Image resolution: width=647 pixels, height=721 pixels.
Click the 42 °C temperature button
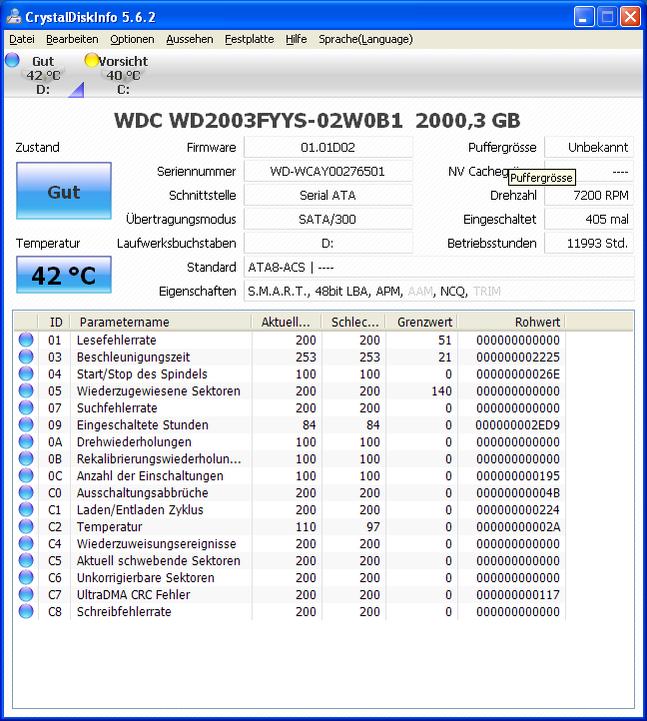(x=63, y=275)
